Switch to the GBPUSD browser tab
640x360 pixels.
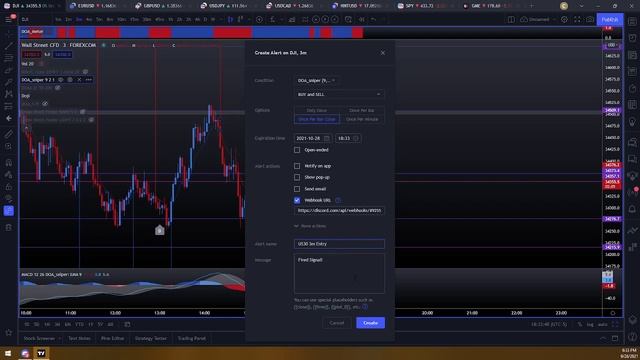[x=162, y=6]
